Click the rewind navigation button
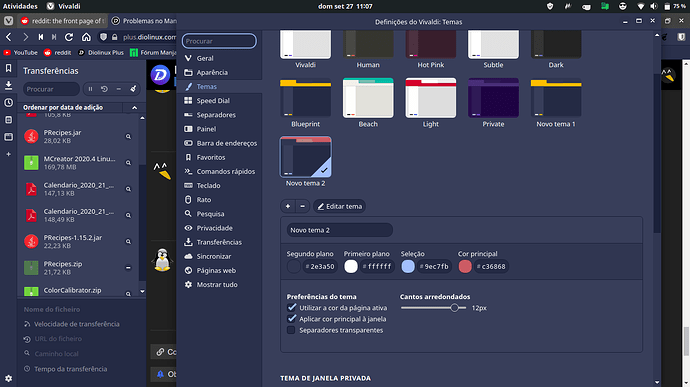Screen dimensions: 690x387 click(x=40, y=37)
